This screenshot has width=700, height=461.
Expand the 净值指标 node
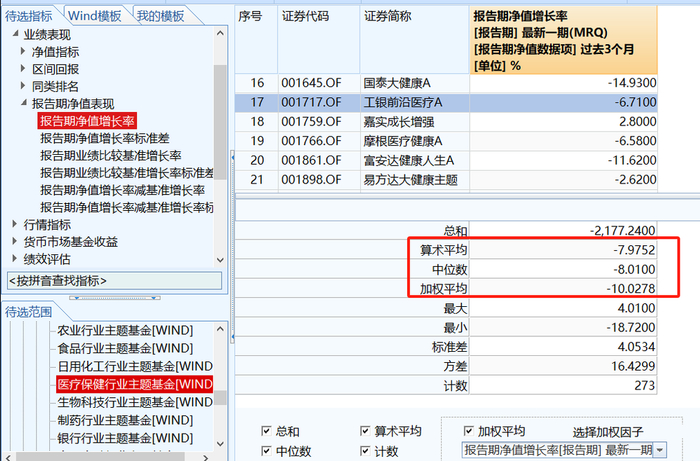click(x=23, y=51)
